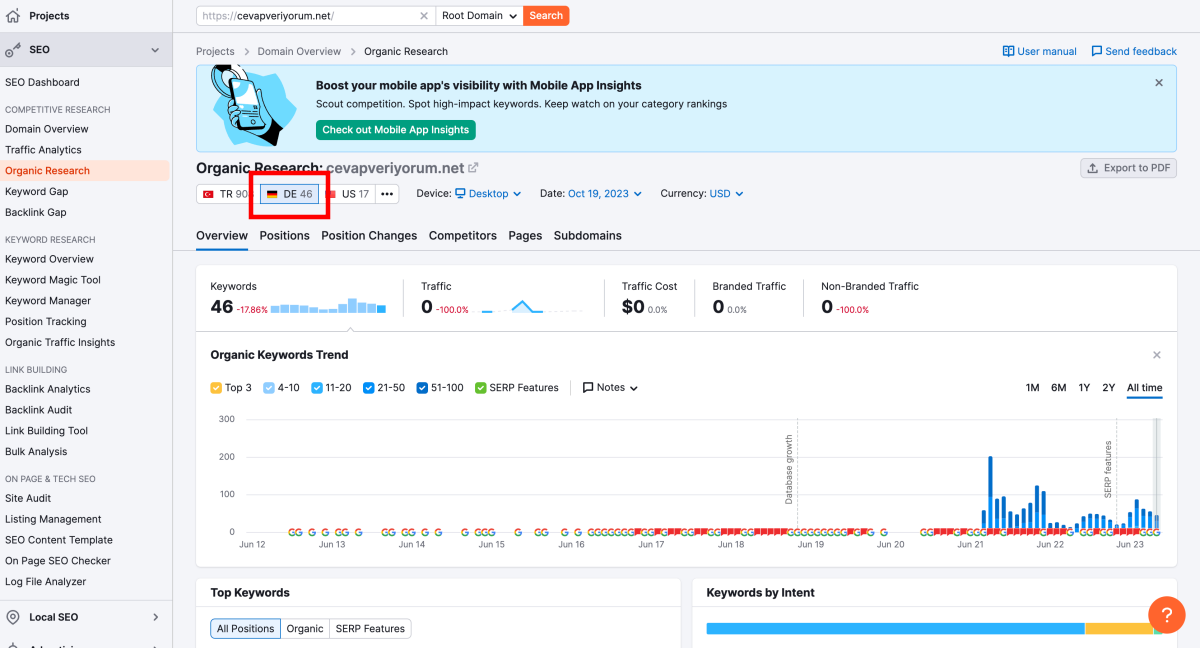Open the Notes dropdown
This screenshot has width=1200, height=648.
coord(610,388)
